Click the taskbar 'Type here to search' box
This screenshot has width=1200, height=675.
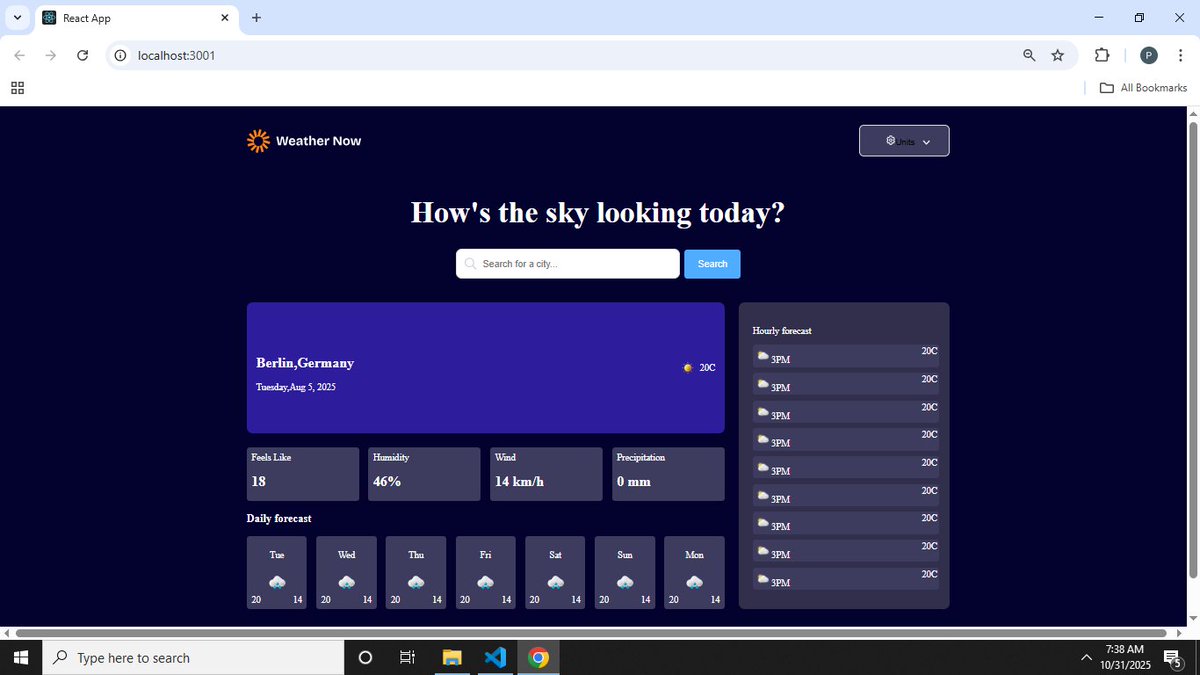pyautogui.click(x=195, y=657)
